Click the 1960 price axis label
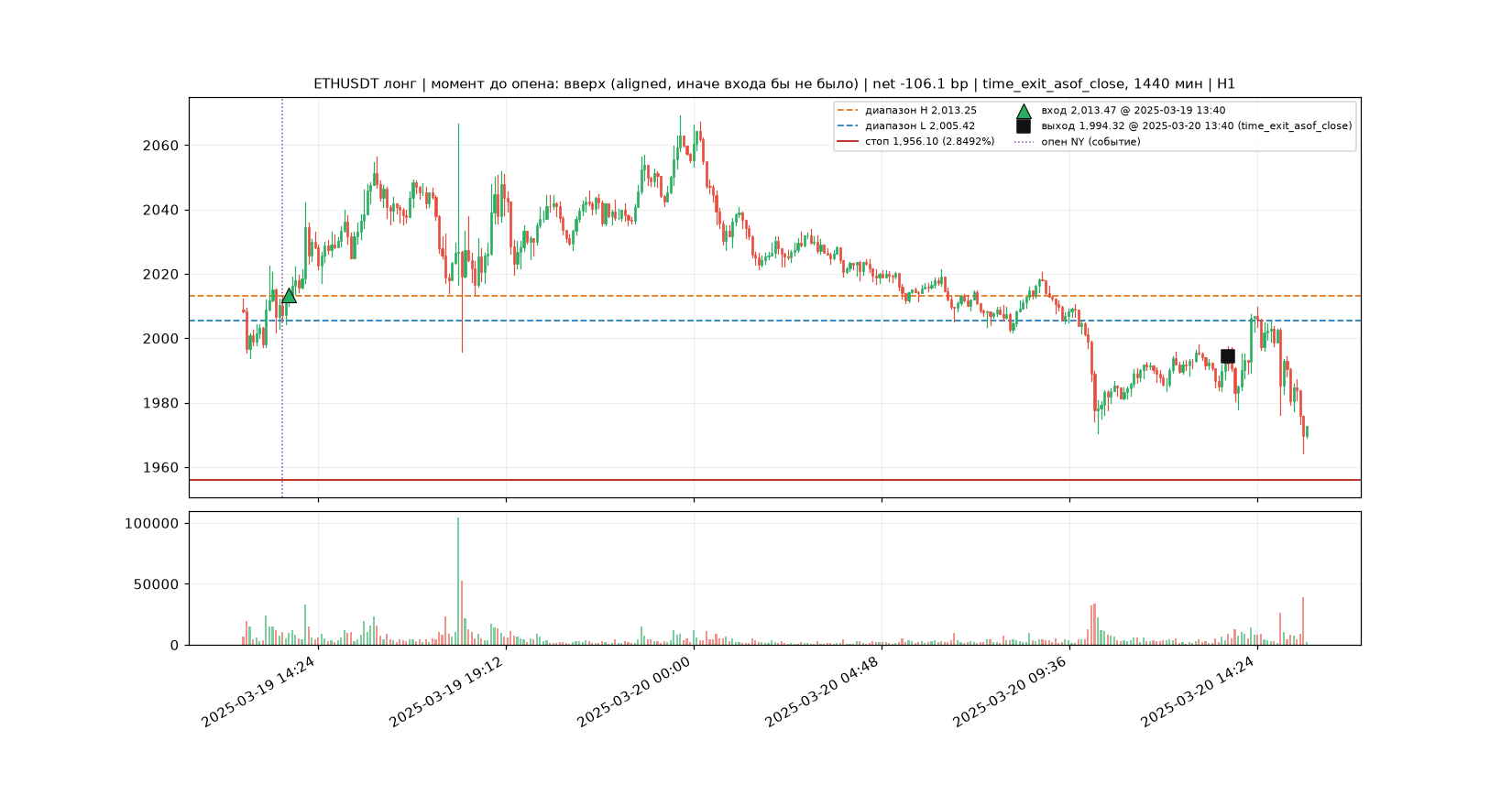 [161, 468]
